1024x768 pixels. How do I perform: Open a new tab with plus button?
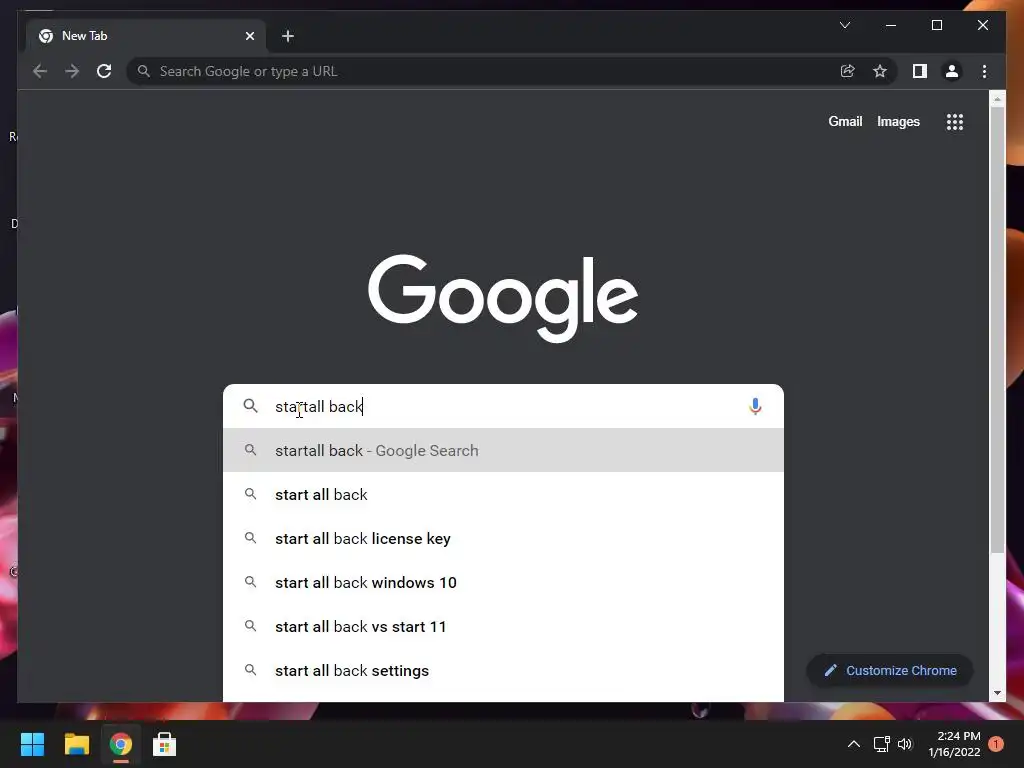tap(288, 36)
